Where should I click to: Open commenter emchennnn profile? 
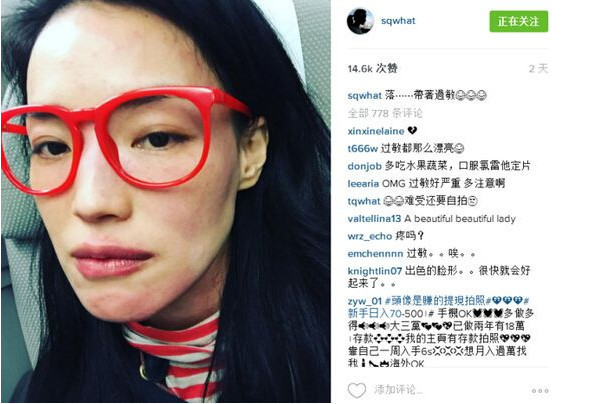375,254
